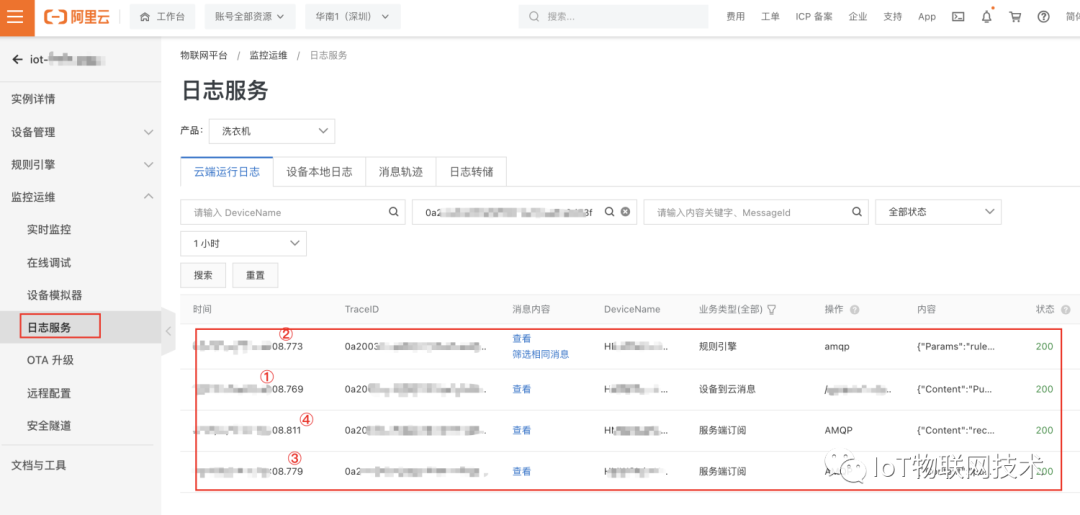Image resolution: width=1080 pixels, height=515 pixels.
Task: Open the hamburger main menu
Action: (16, 17)
